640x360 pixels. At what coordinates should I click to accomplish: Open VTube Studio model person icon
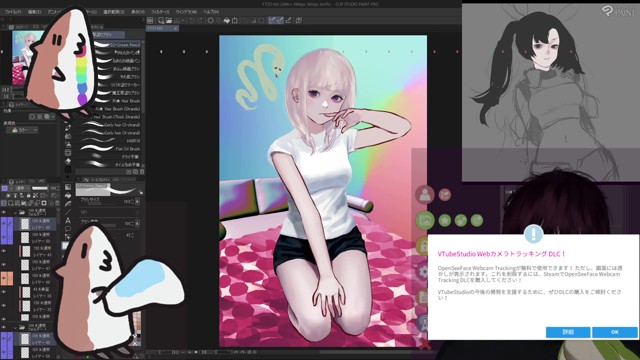424,194
